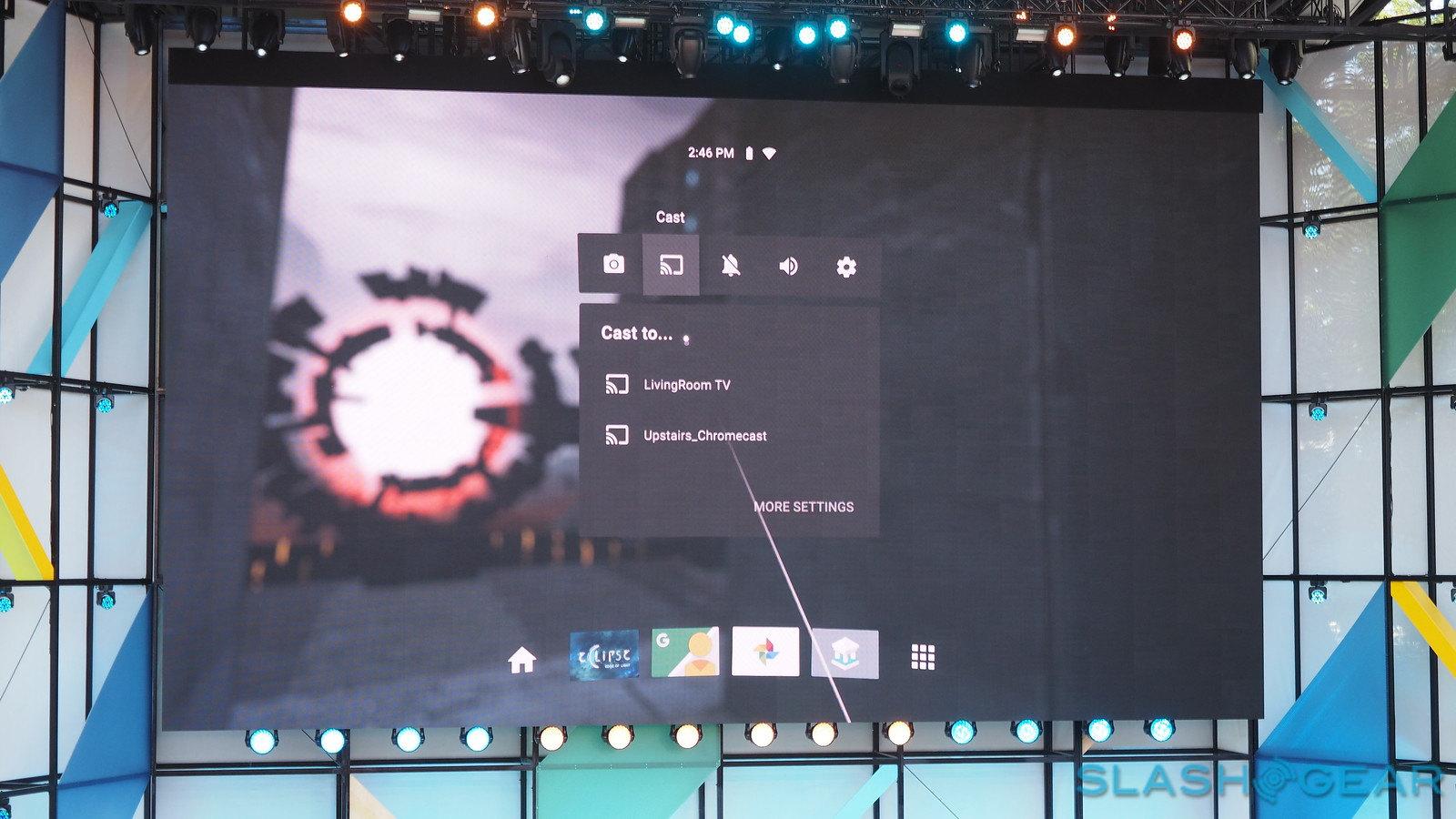Click the 2:46 PM clock
The image size is (1456, 819).
click(711, 153)
